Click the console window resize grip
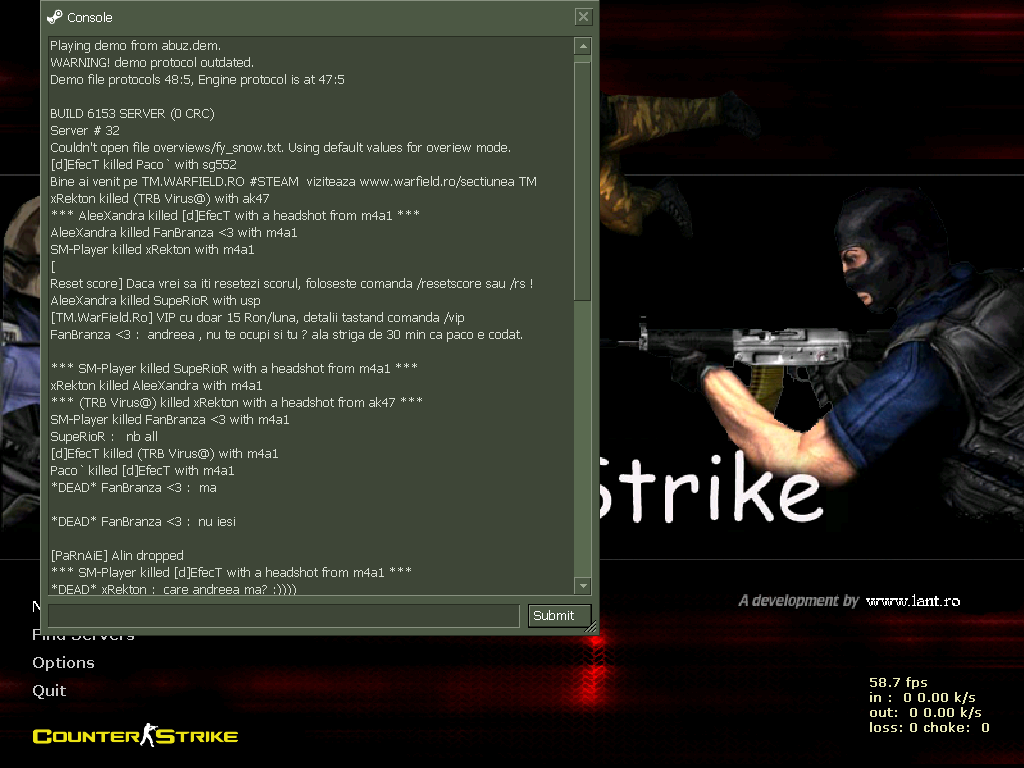The image size is (1024, 768). click(592, 628)
